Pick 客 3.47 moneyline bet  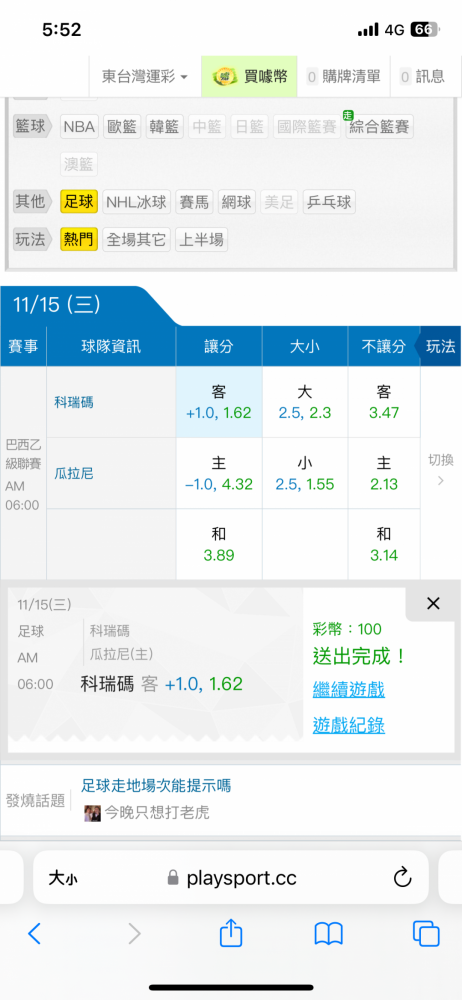384,402
